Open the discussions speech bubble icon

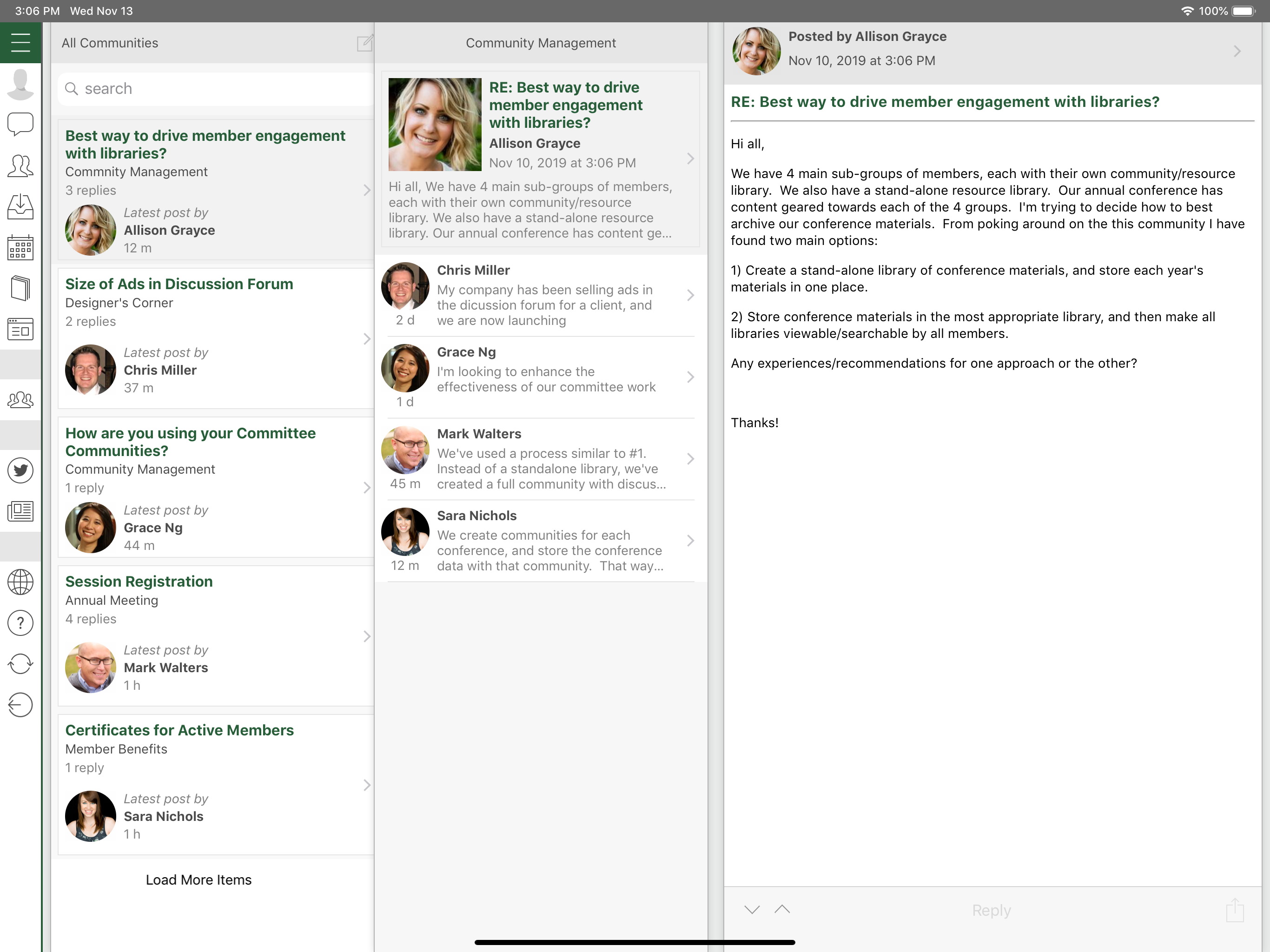point(20,124)
